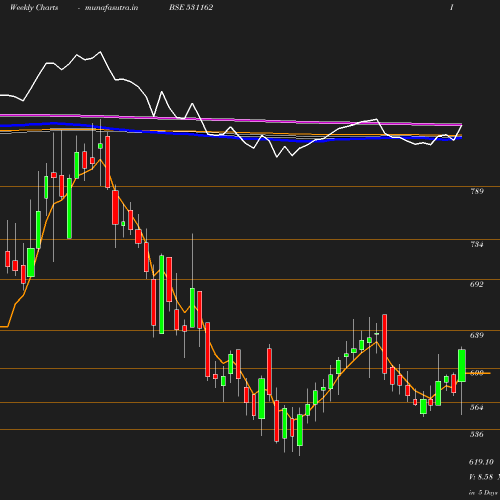Click the current price marker at 600

[478, 373]
